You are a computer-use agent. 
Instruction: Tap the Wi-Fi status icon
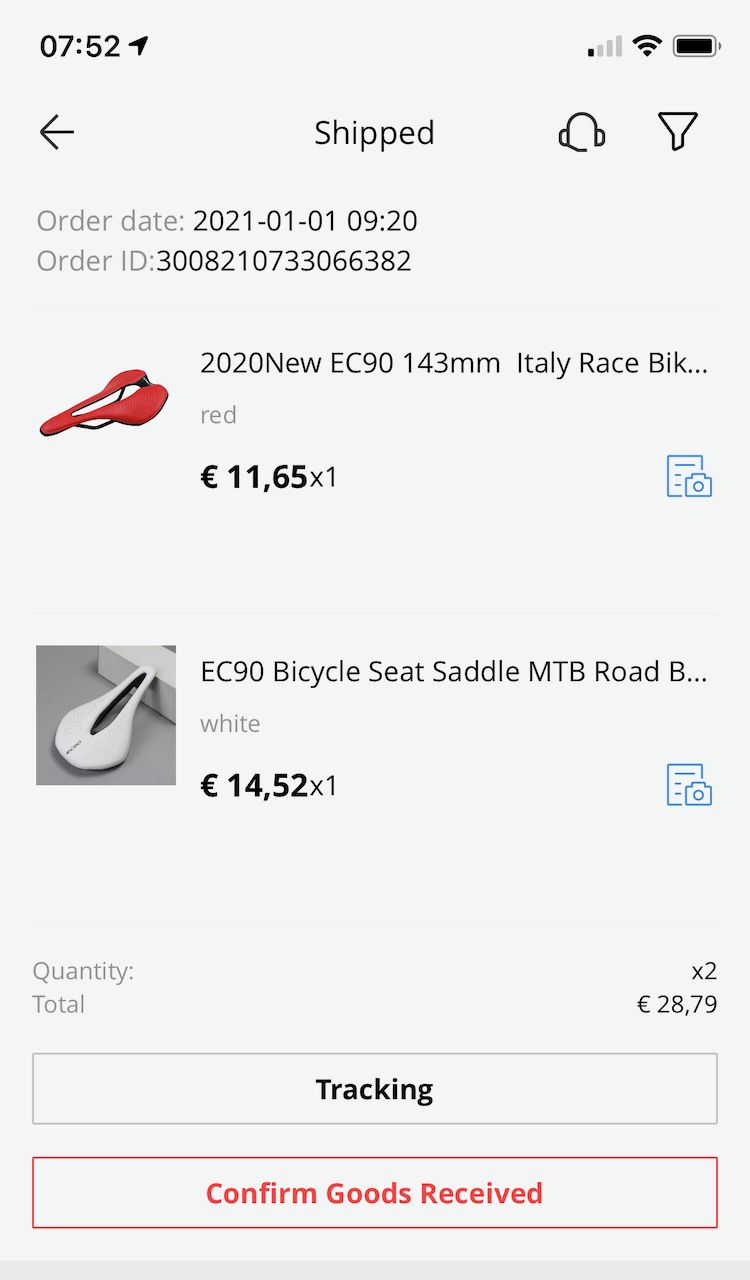647,46
